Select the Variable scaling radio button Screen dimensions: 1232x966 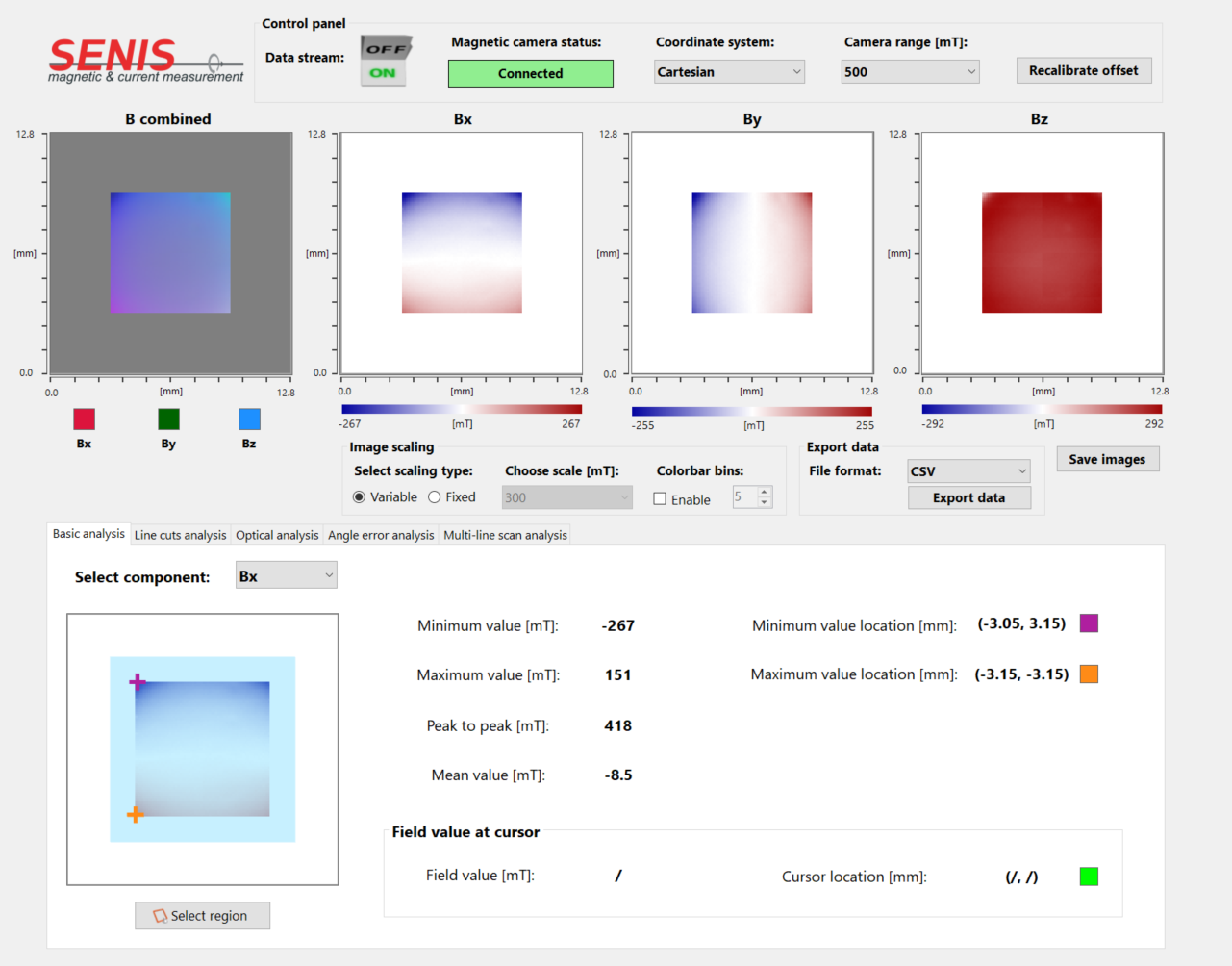pyautogui.click(x=359, y=497)
